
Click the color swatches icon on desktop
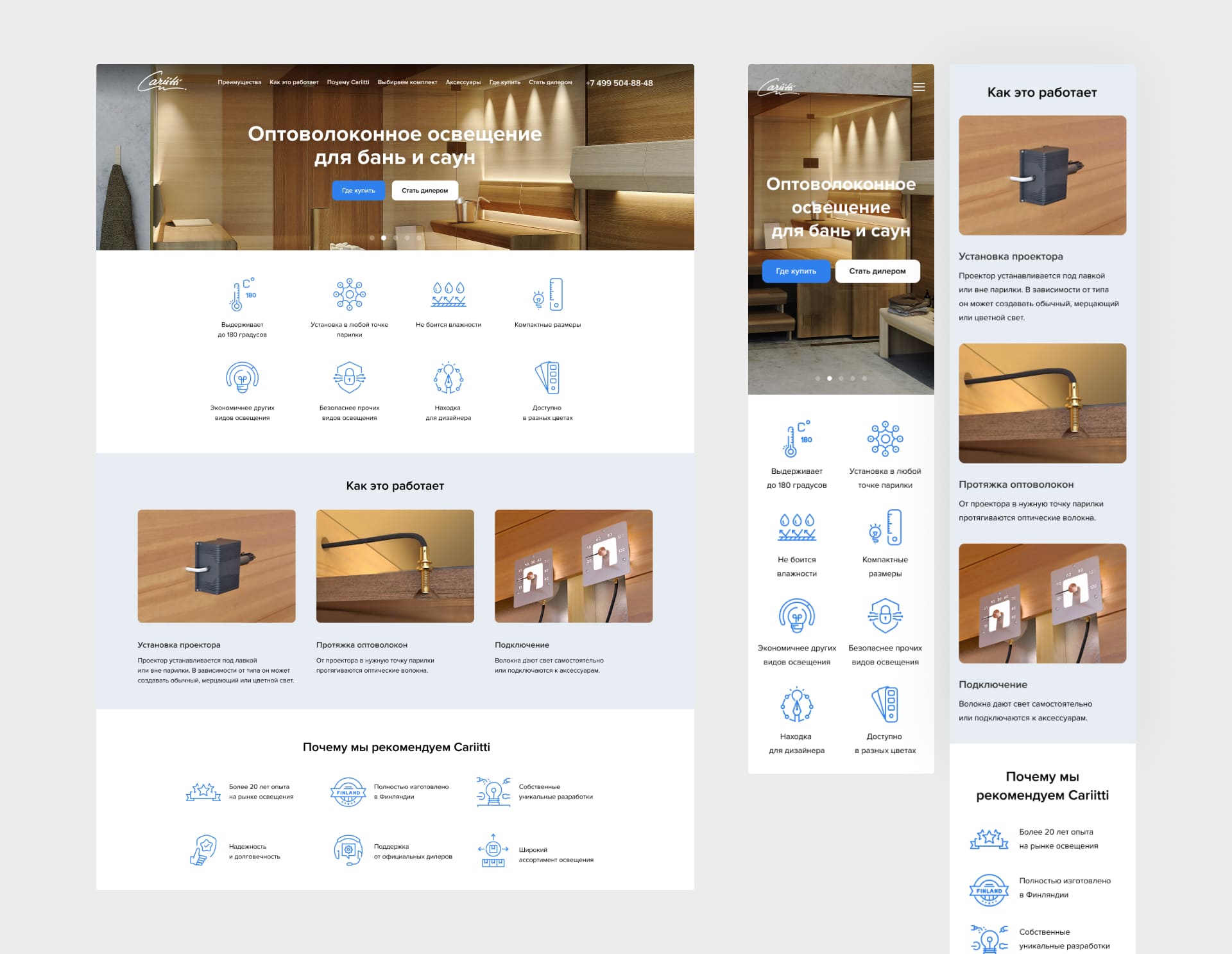point(547,377)
